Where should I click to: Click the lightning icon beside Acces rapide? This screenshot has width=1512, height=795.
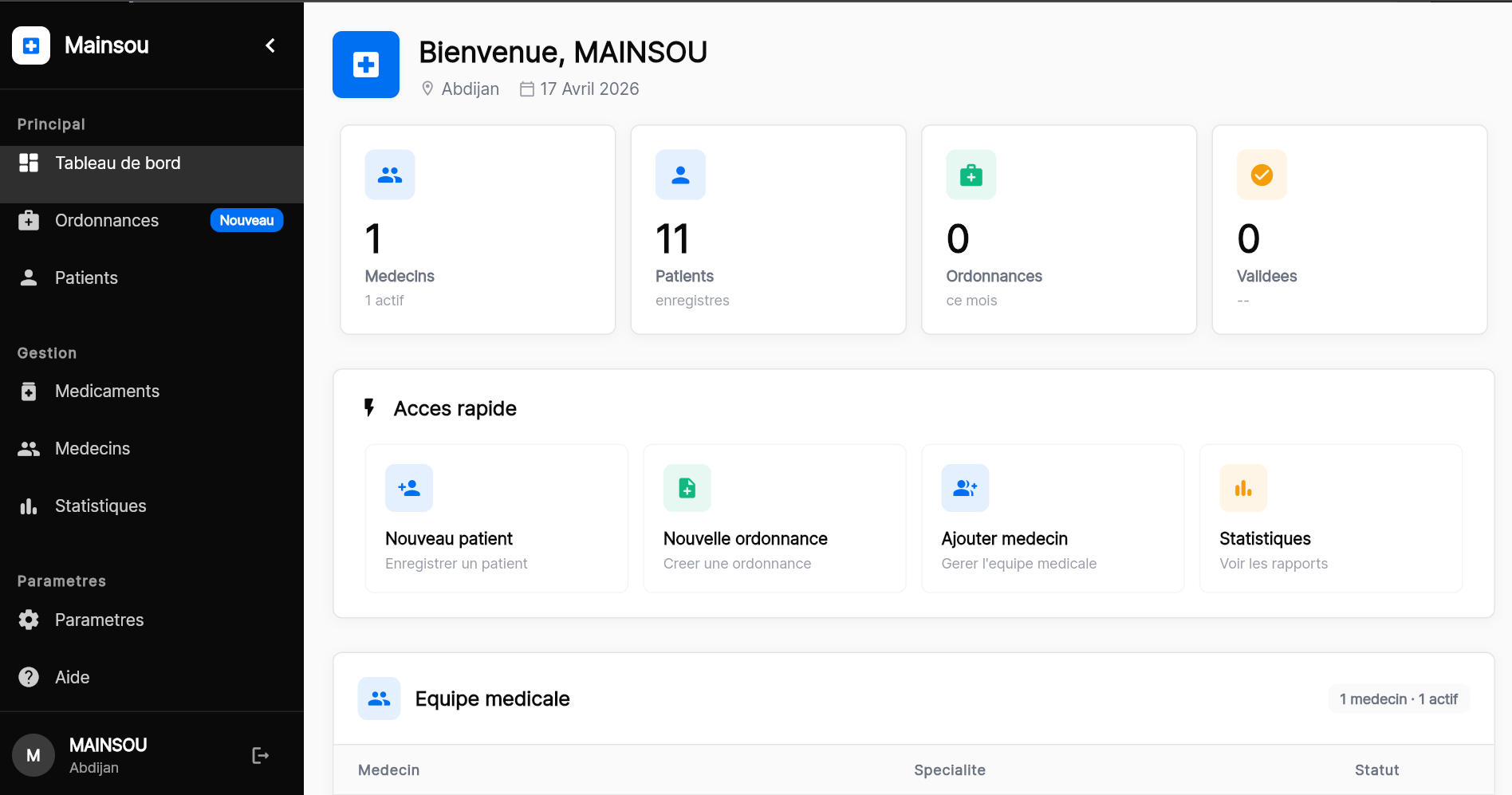368,407
